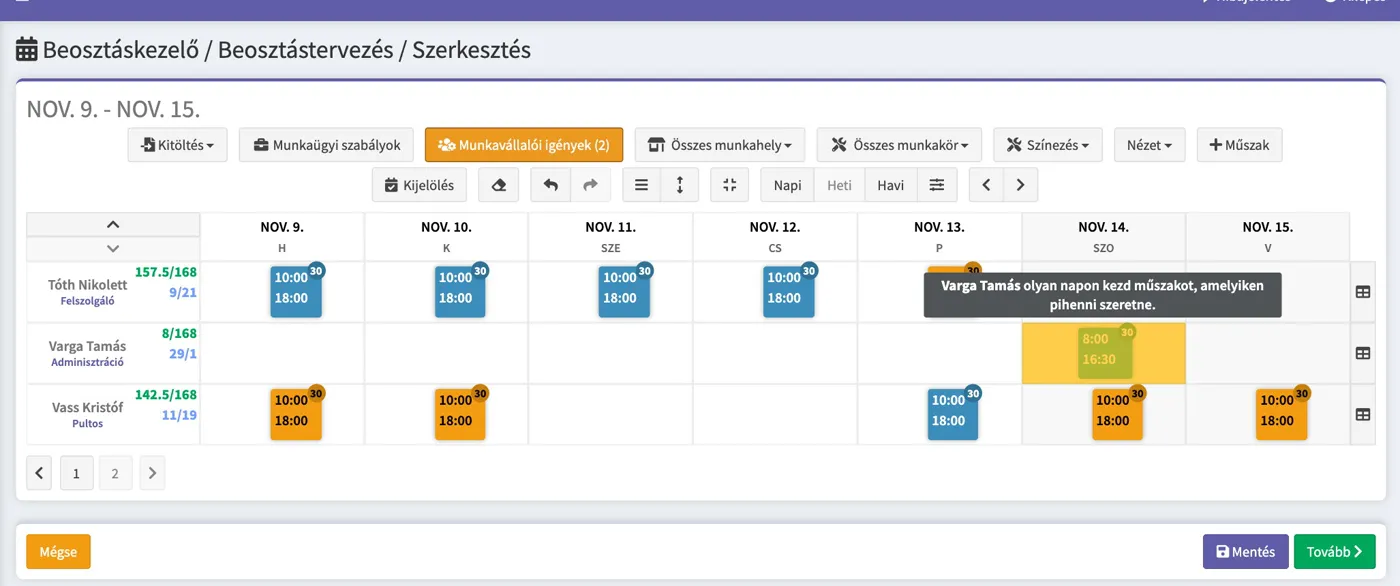Click the pagination next page arrow
1400x586 pixels.
[152, 473]
